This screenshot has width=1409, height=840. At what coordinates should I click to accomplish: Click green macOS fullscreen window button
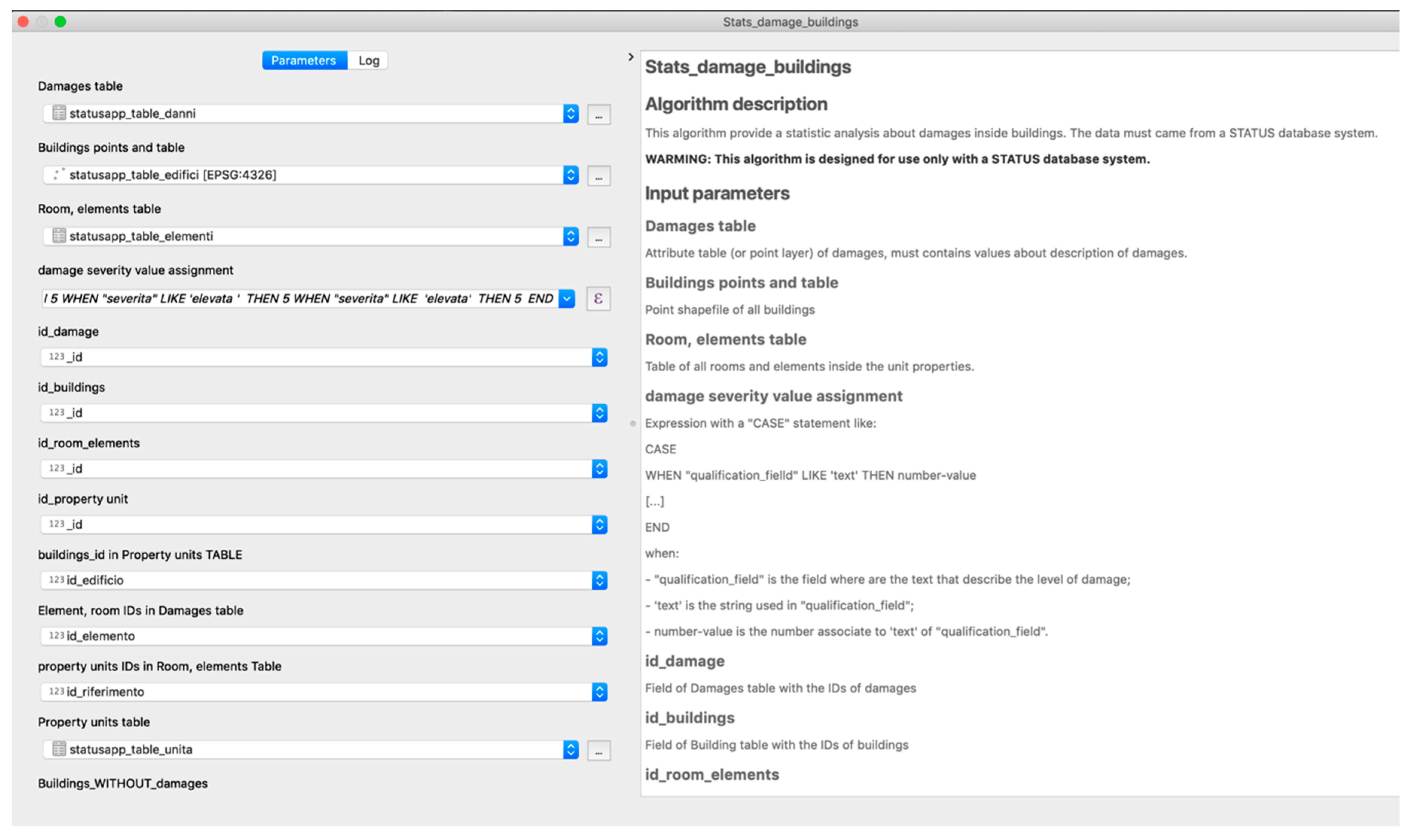(x=60, y=21)
